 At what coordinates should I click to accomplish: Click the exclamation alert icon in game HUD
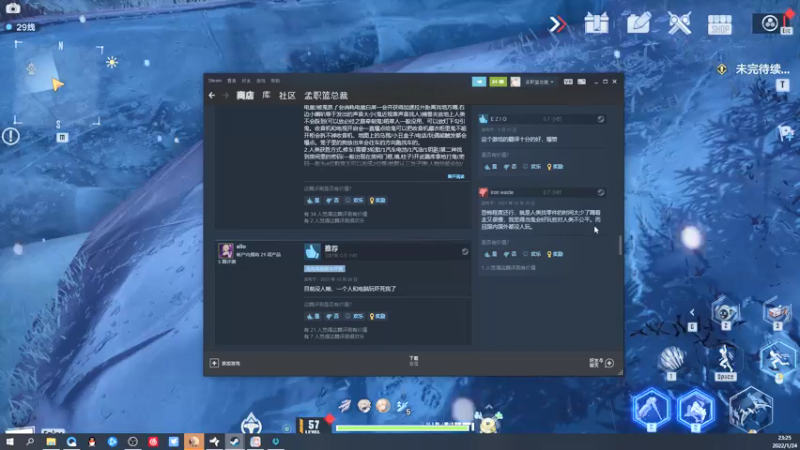point(11,136)
